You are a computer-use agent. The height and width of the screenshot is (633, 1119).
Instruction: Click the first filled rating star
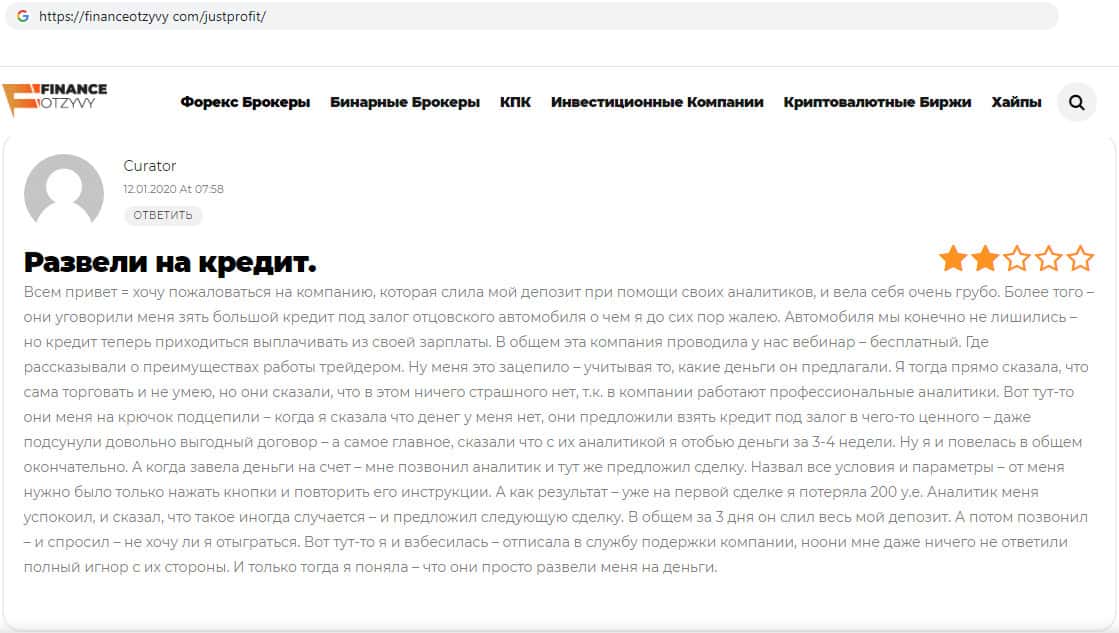point(953,258)
